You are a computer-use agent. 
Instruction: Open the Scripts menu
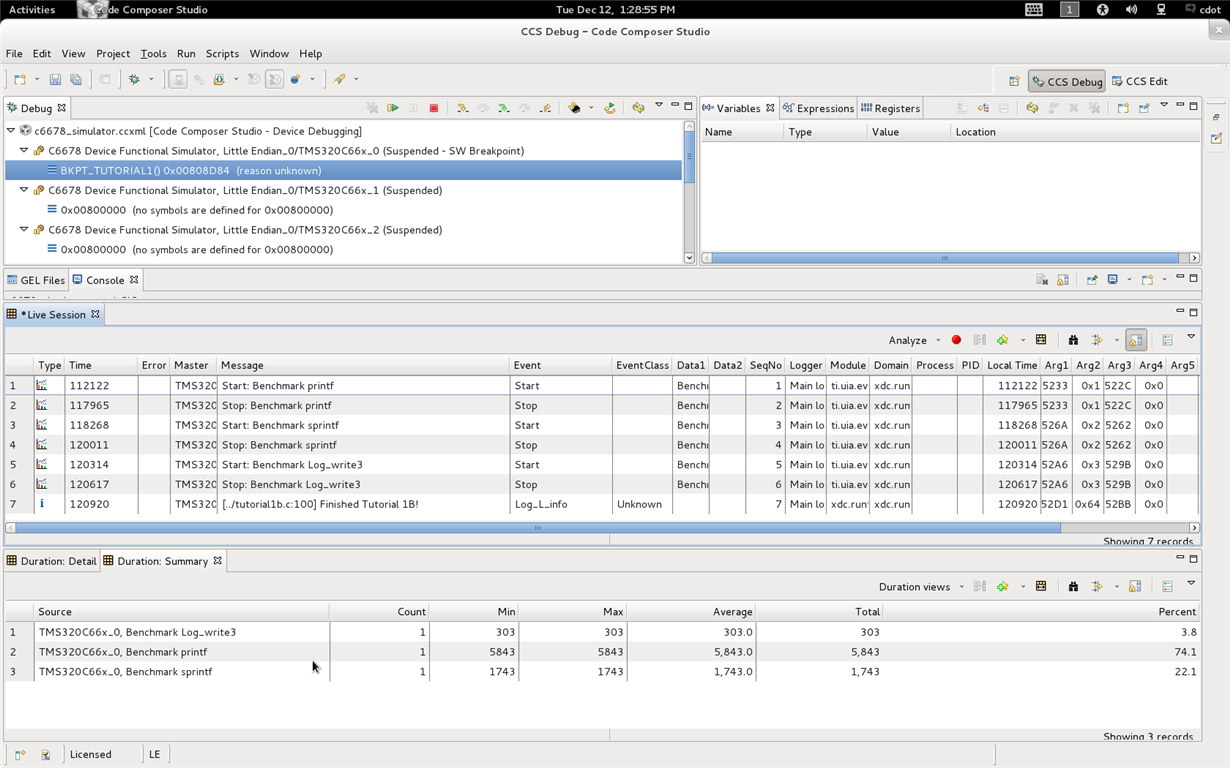[222, 54]
